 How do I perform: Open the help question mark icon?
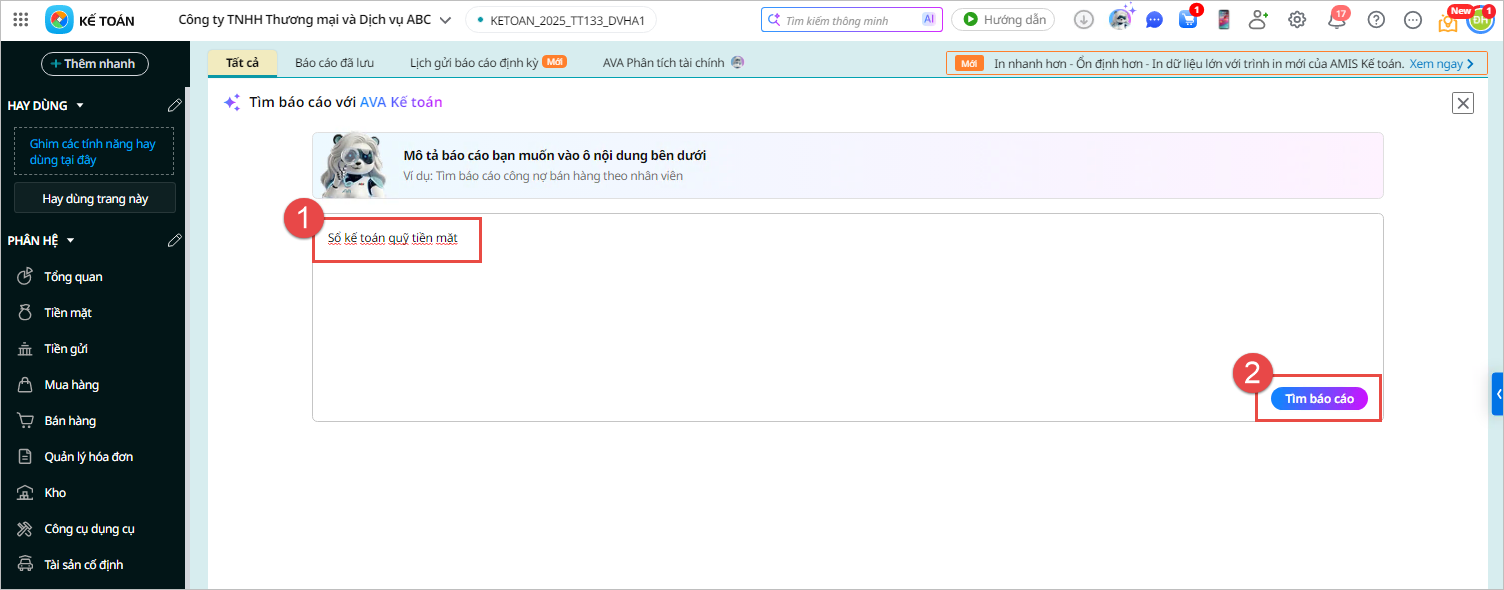(x=1376, y=19)
